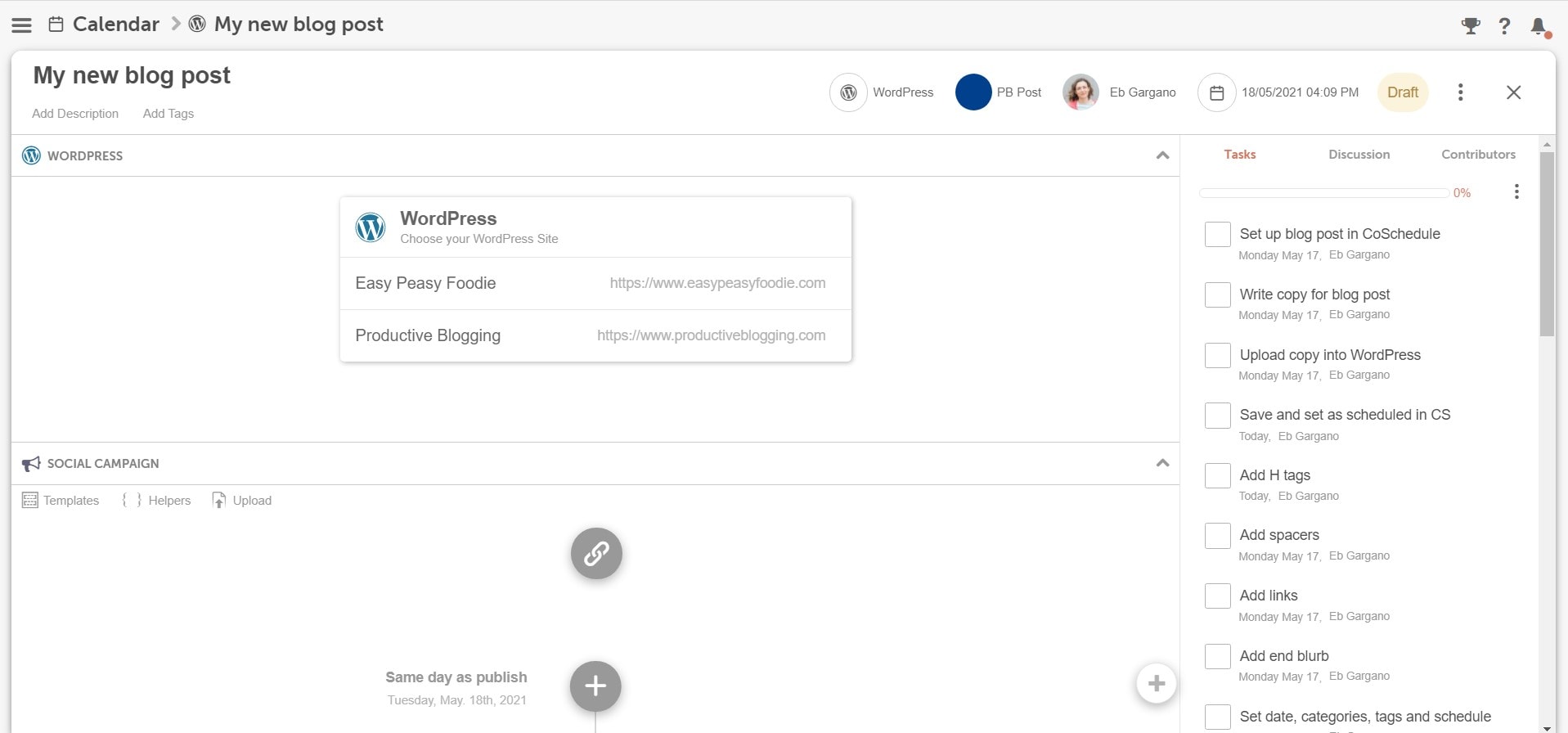The height and width of the screenshot is (733, 1568).
Task: Click the tasks panel vertical scrollbar
Action: click(x=1547, y=244)
